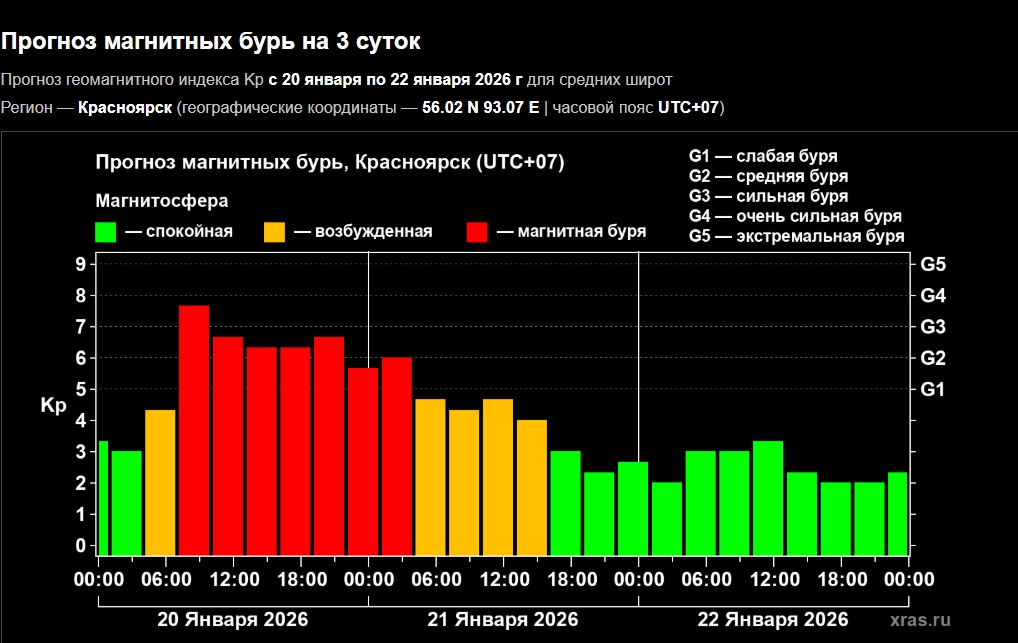Click the G1 storm level label on right axis
This screenshot has height=643, width=1018.
933,389
